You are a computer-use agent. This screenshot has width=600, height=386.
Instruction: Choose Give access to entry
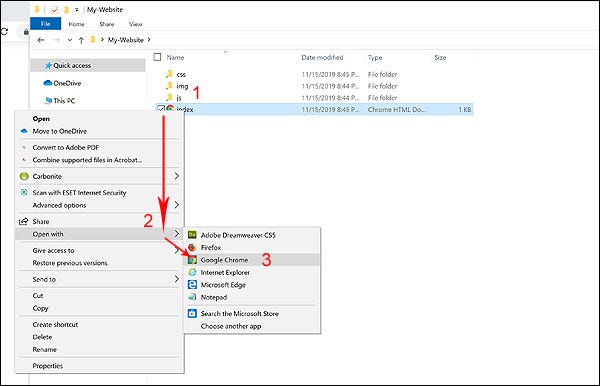pyautogui.click(x=99, y=251)
